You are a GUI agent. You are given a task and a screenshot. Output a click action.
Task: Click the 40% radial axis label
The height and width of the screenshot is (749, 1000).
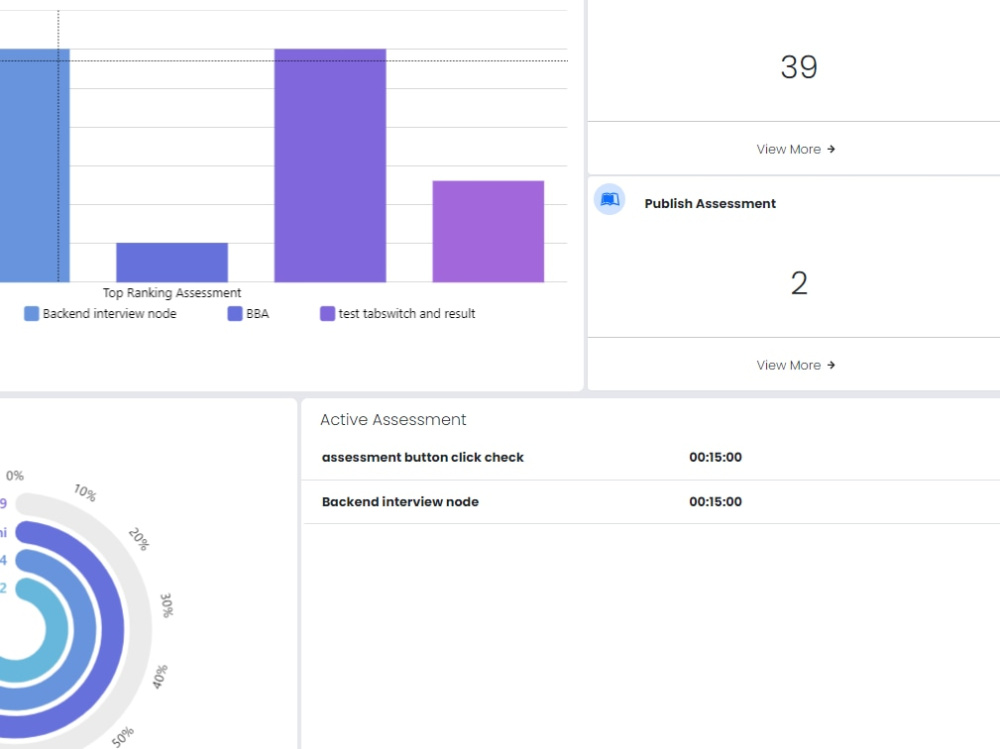[x=160, y=677]
